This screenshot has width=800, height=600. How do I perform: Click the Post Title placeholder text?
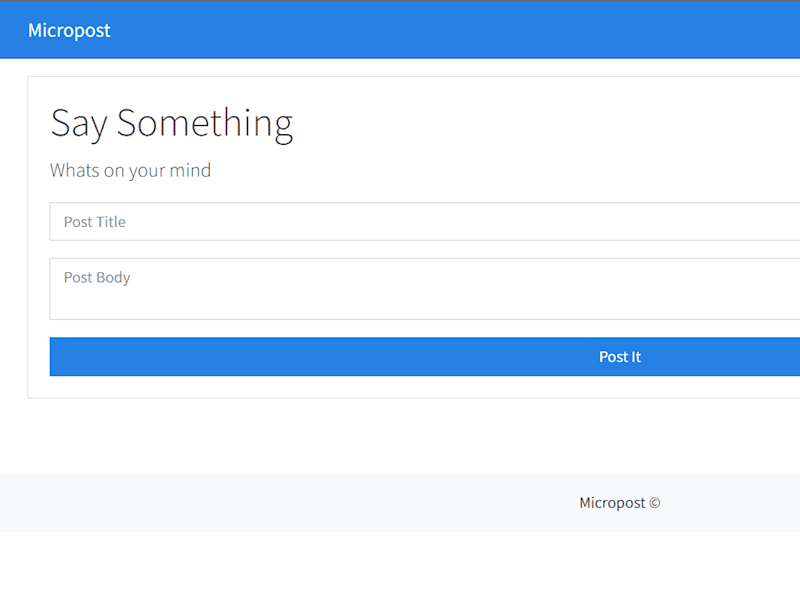(x=94, y=222)
